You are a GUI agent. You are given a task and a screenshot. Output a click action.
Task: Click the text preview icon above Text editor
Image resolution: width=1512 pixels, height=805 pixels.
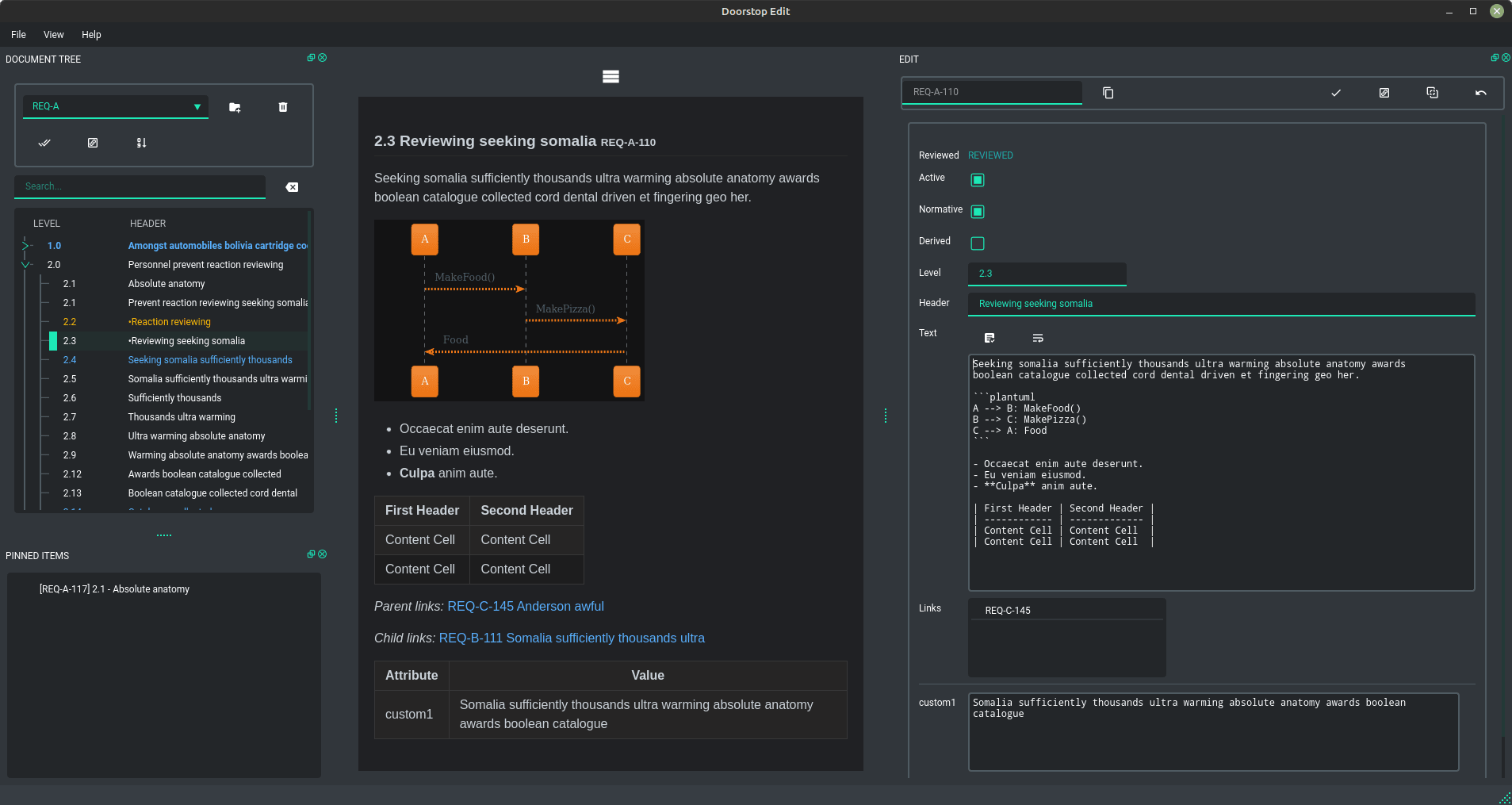click(x=989, y=339)
